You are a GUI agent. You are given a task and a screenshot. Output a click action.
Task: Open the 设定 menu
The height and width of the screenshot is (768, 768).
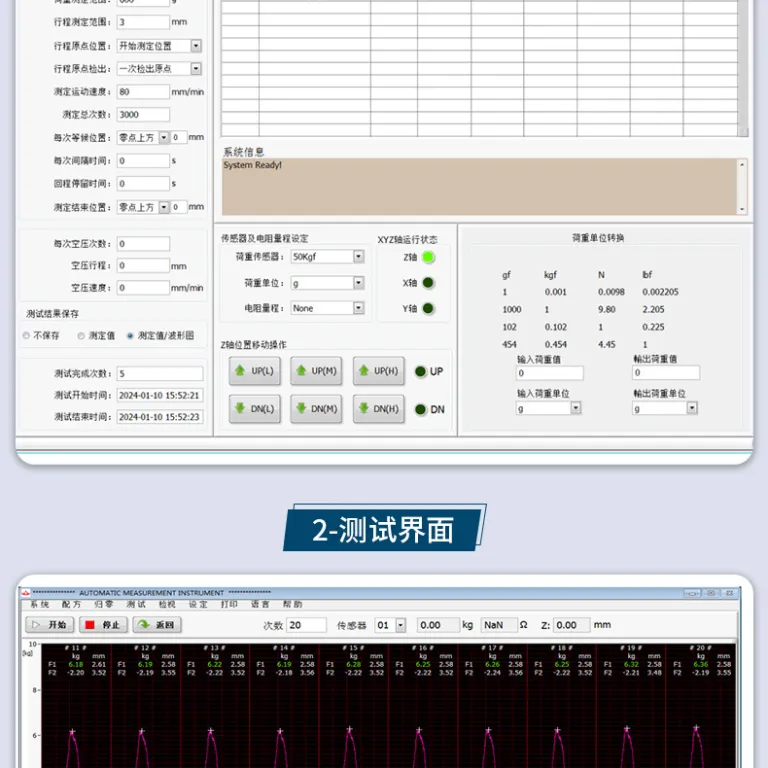coord(198,604)
